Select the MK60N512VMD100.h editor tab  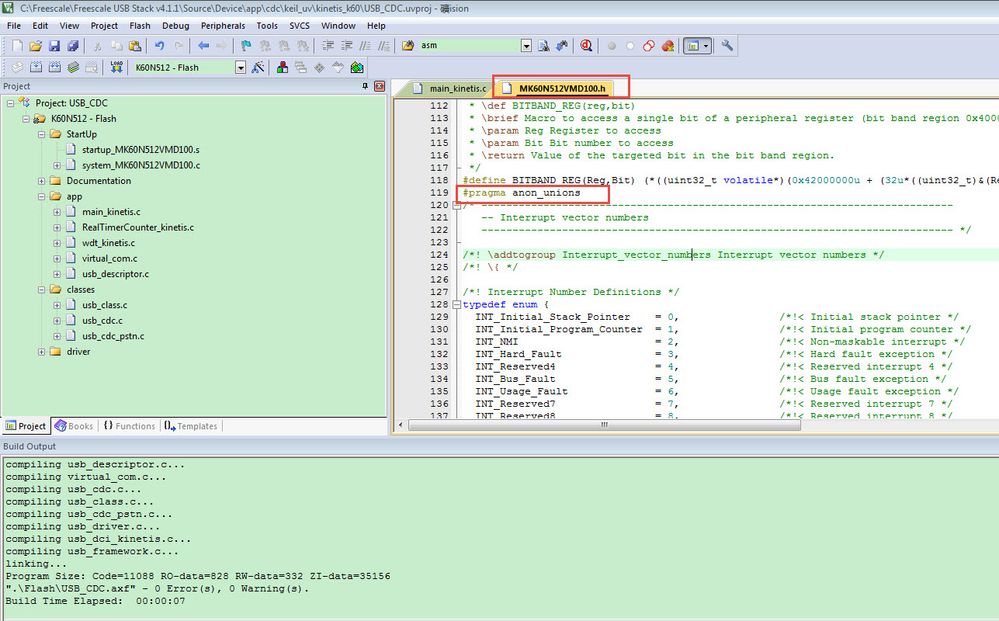tap(555, 89)
